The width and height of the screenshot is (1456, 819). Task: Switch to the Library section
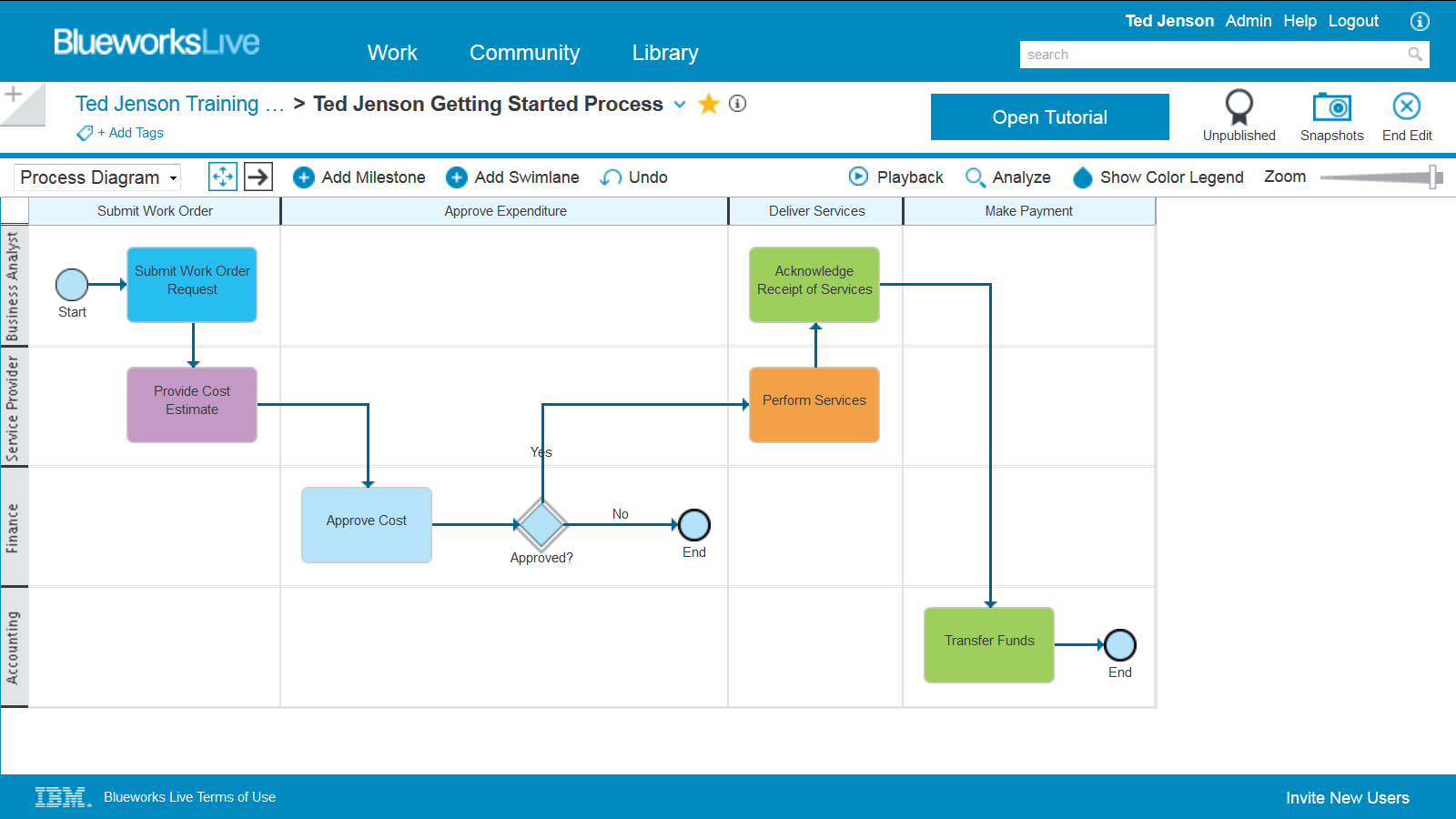pos(664,53)
